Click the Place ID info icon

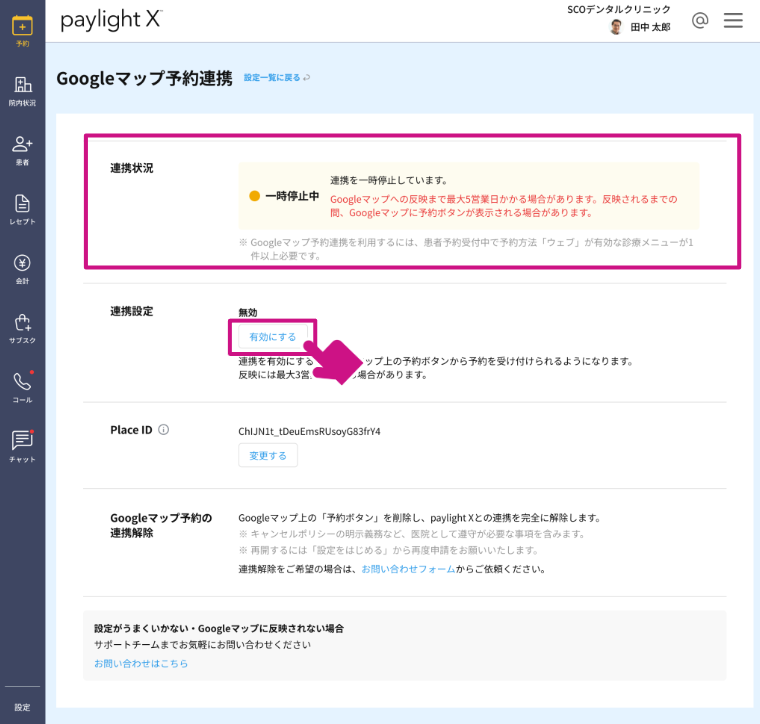164,429
